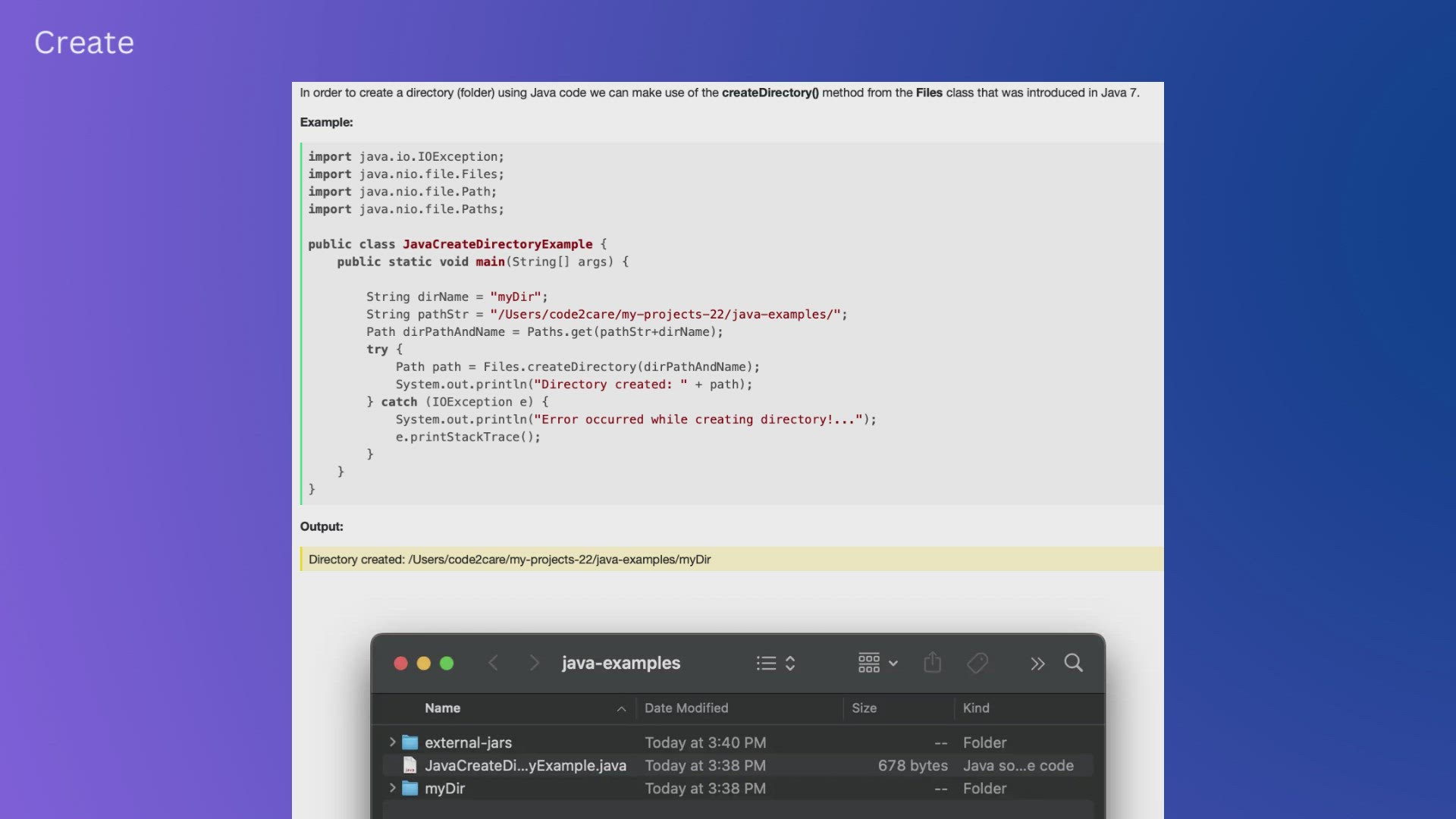Click the Output: heading
The width and height of the screenshot is (1456, 819).
click(x=322, y=526)
